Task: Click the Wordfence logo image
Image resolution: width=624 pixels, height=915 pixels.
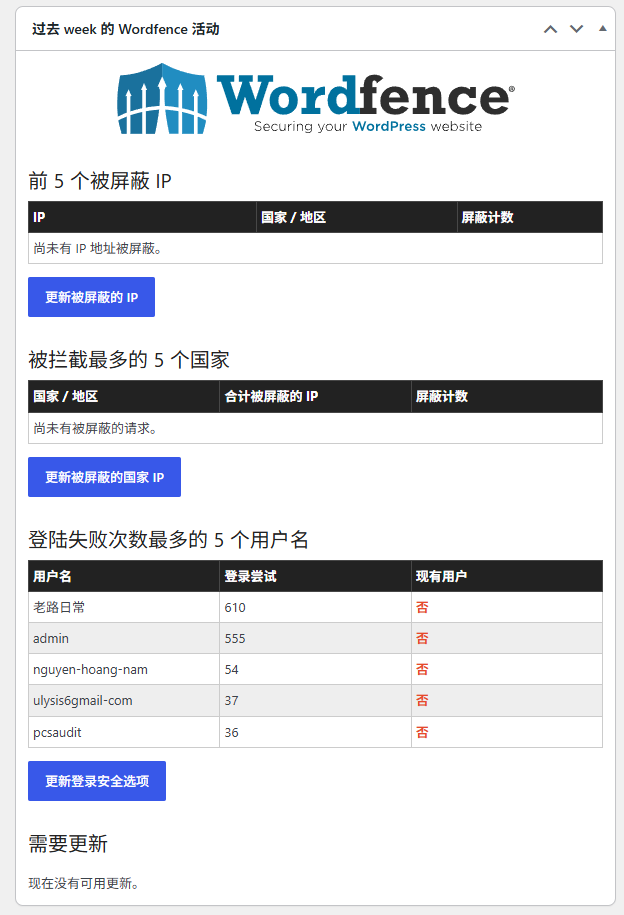Action: [x=316, y=99]
